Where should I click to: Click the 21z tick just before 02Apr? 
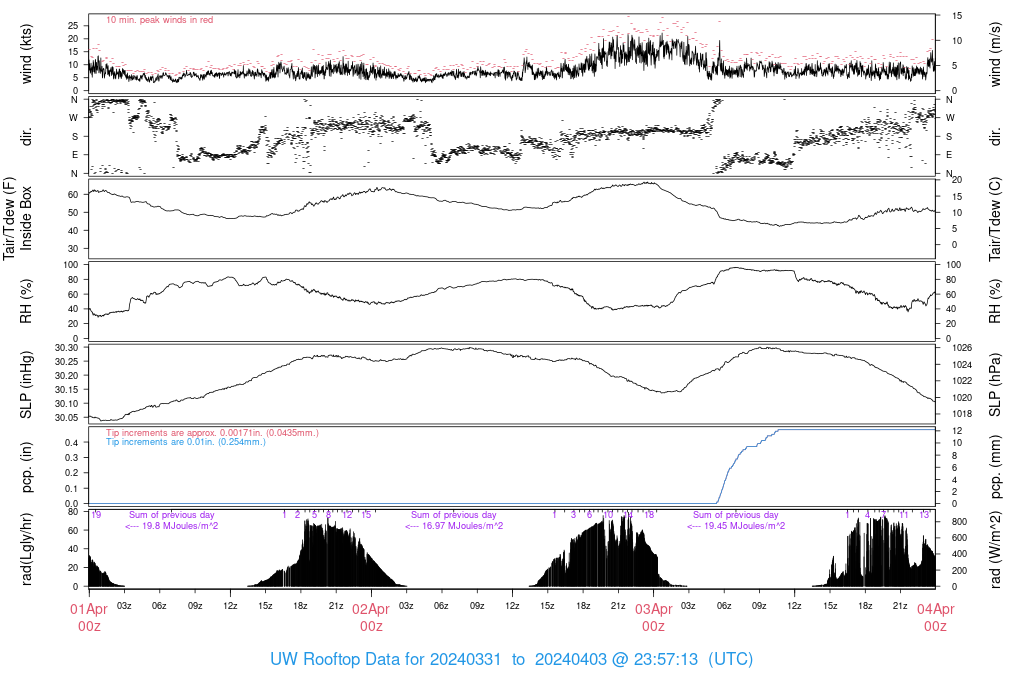[336, 606]
